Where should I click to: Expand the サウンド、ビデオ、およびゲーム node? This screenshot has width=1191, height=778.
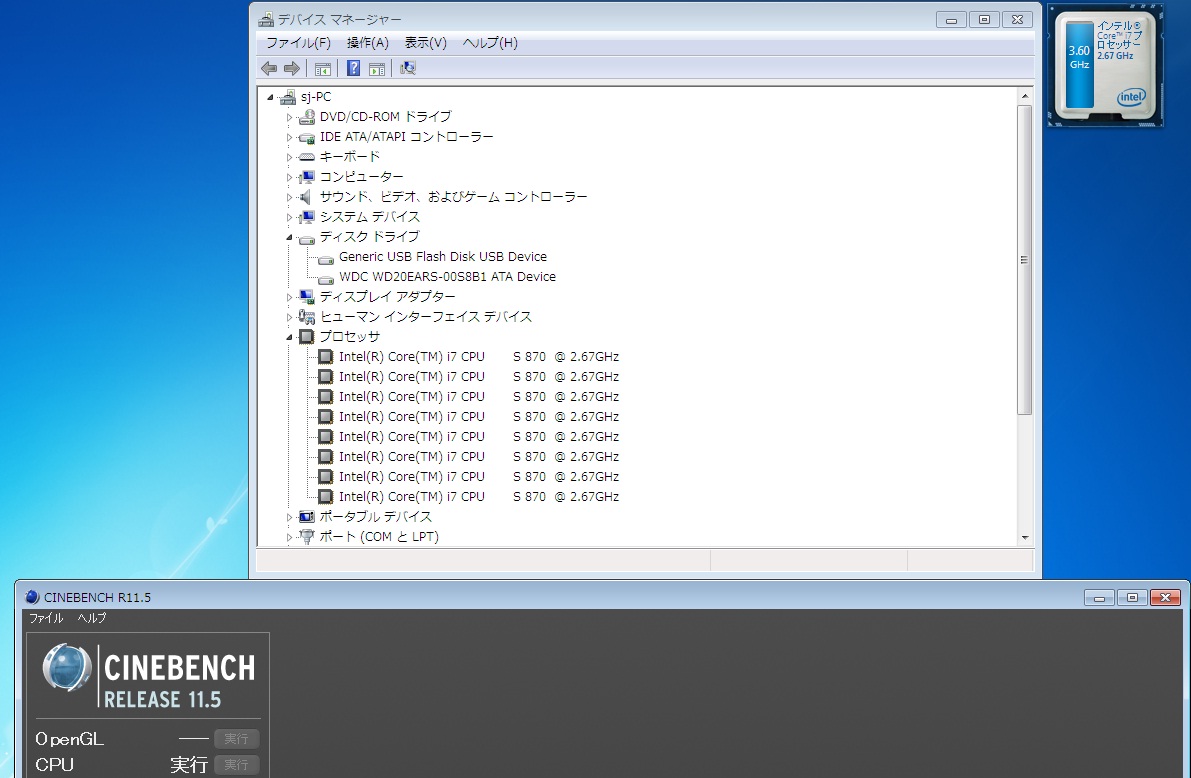click(289, 198)
